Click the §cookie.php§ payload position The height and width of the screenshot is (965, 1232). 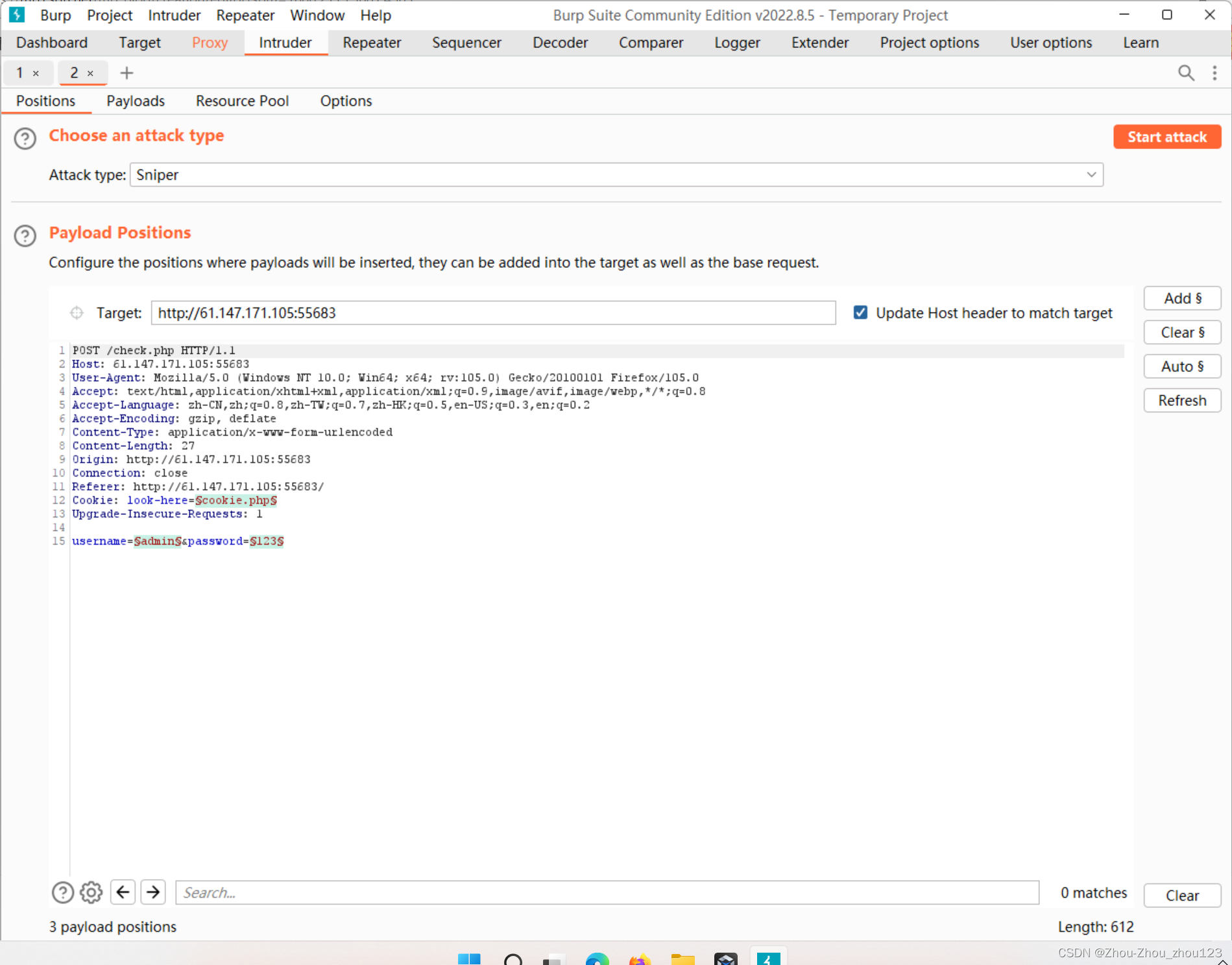pyautogui.click(x=236, y=500)
